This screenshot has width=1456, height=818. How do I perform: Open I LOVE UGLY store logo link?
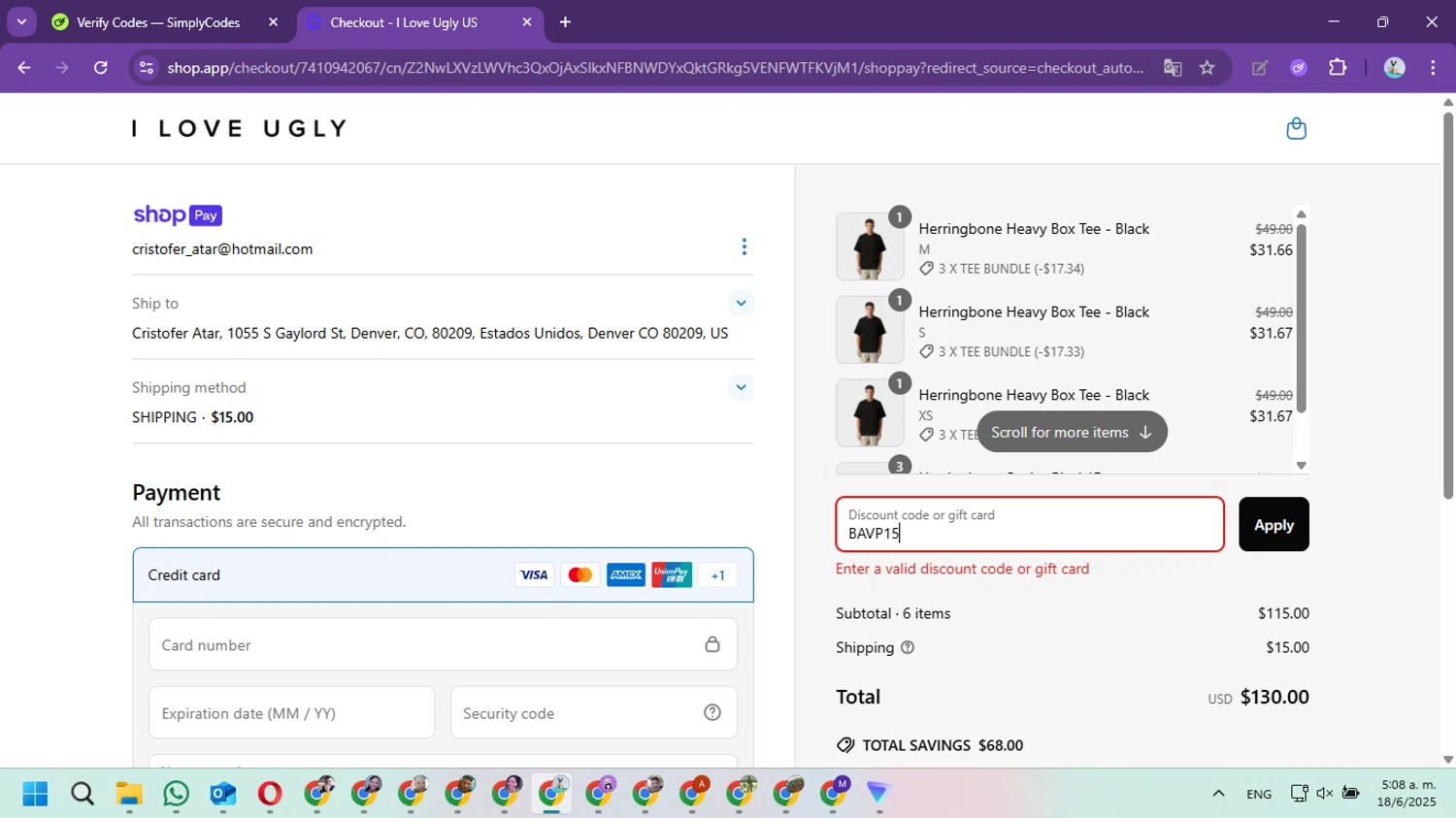pos(240,128)
